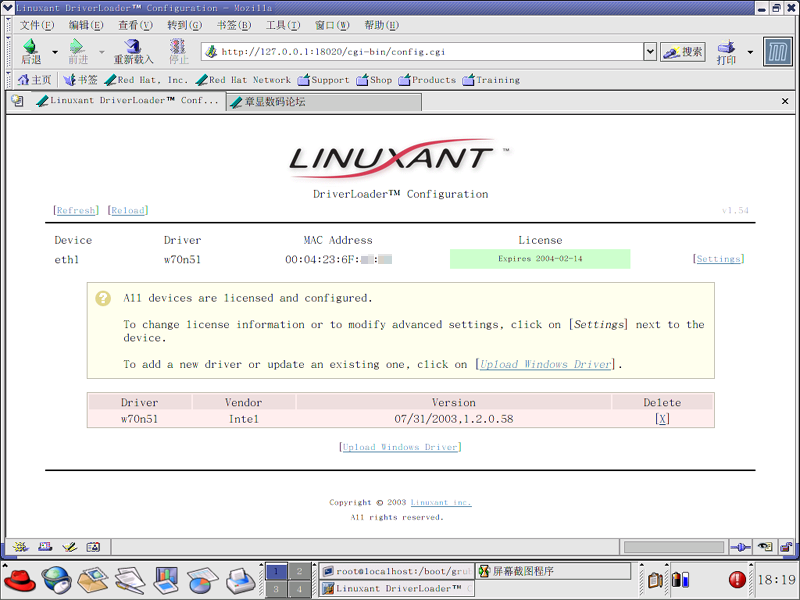800x600 pixels.
Task: Open a new tab using tab-bar icon
Action: click(x=17, y=101)
